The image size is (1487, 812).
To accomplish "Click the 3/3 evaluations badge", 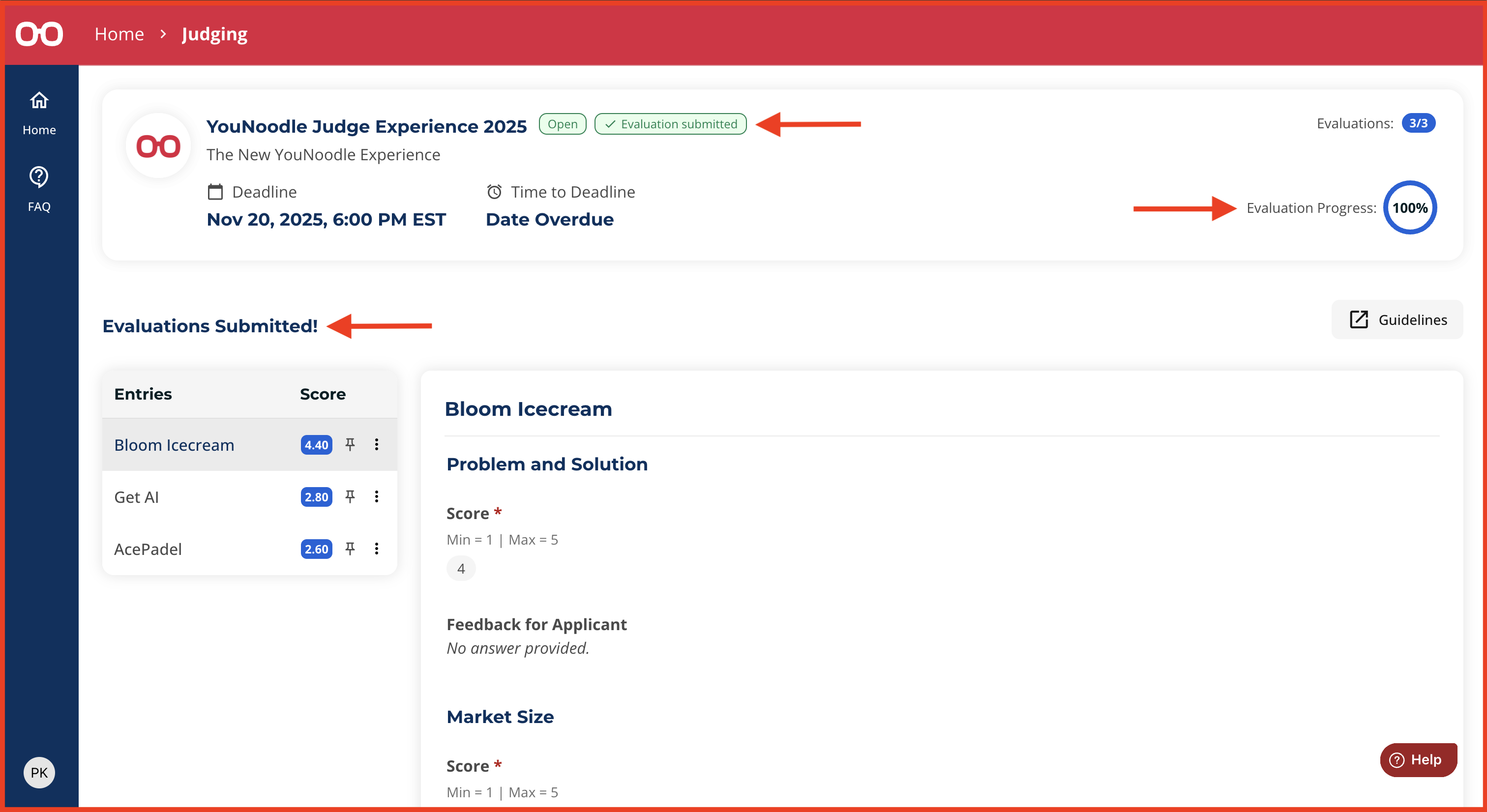I will pyautogui.click(x=1418, y=123).
